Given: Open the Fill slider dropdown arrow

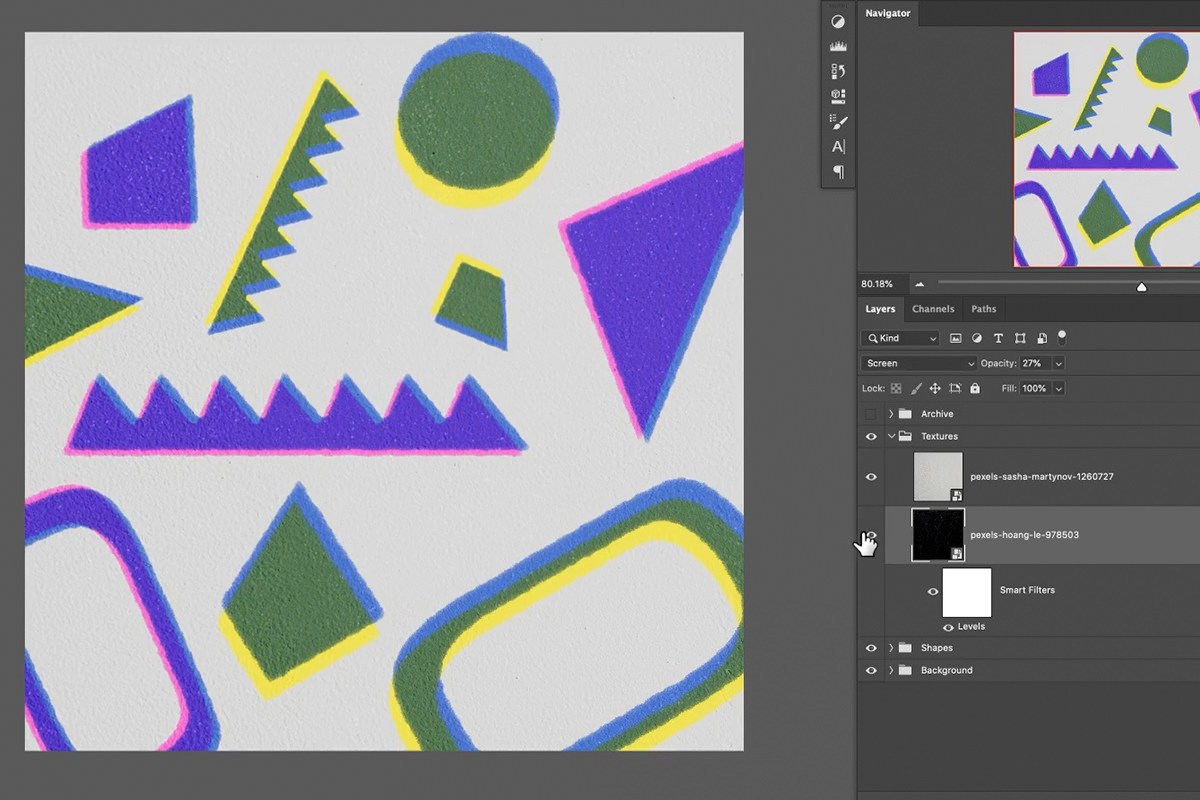Looking at the screenshot, I should point(1059,388).
